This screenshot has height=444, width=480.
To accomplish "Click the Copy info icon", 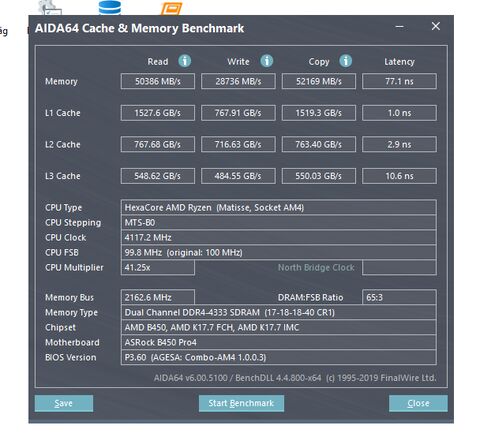I will point(346,61).
